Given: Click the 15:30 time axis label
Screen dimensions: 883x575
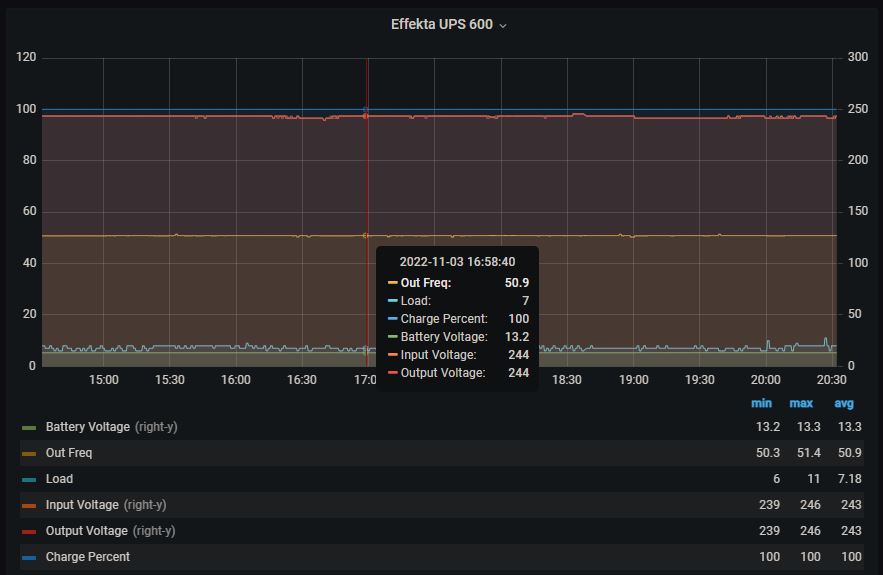Looking at the screenshot, I should tap(170, 380).
